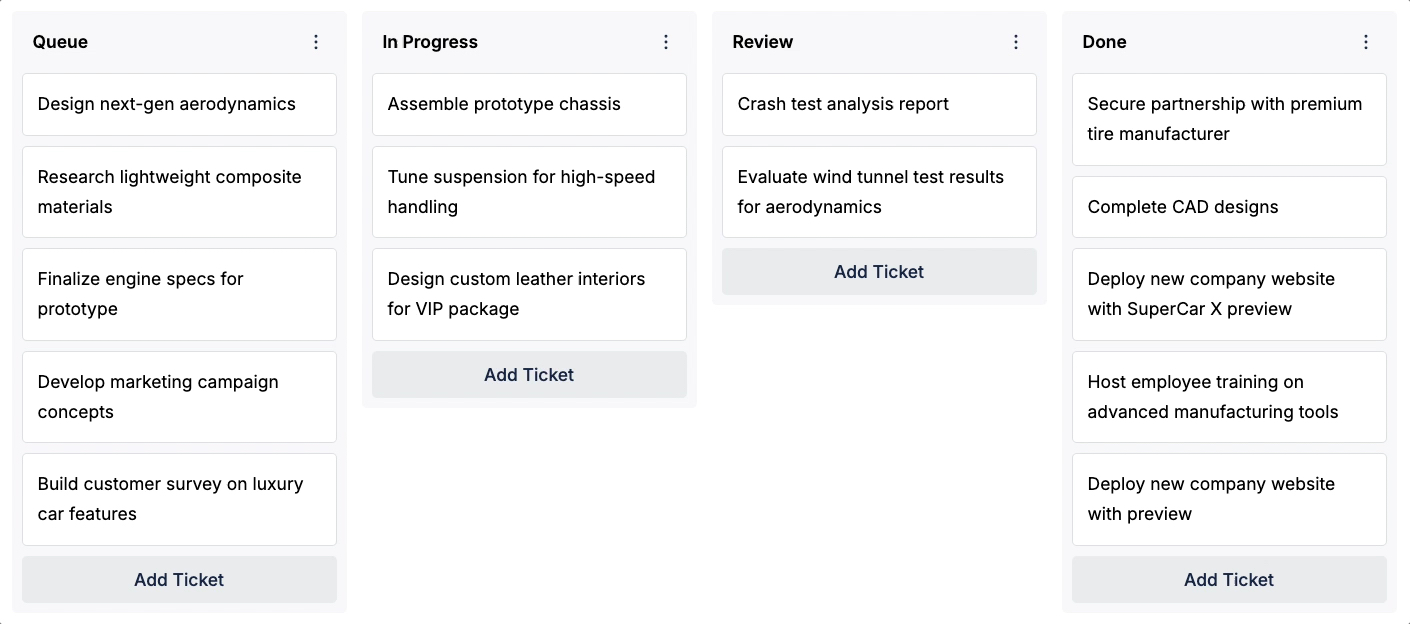This screenshot has height=624, width=1410.
Task: Open Build customer survey ticket
Action: point(179,499)
